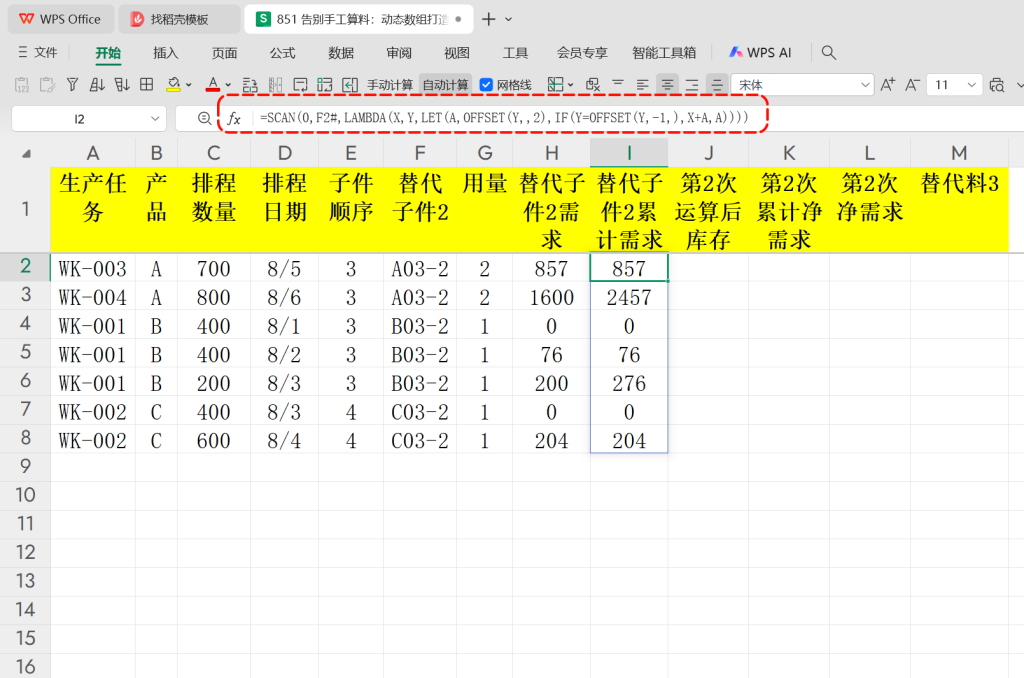The height and width of the screenshot is (678, 1024).
Task: Switch to the 视图 view tab
Action: pyautogui.click(x=456, y=53)
